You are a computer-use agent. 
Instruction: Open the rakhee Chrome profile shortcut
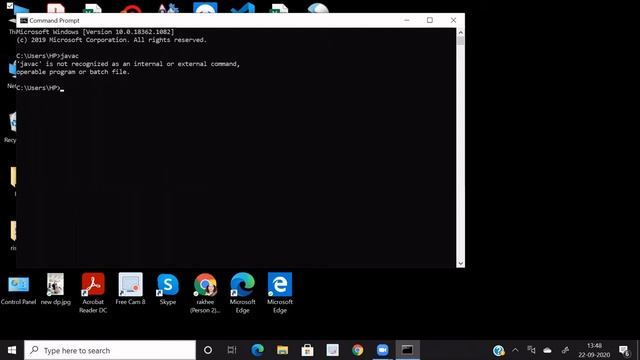tap(205, 293)
